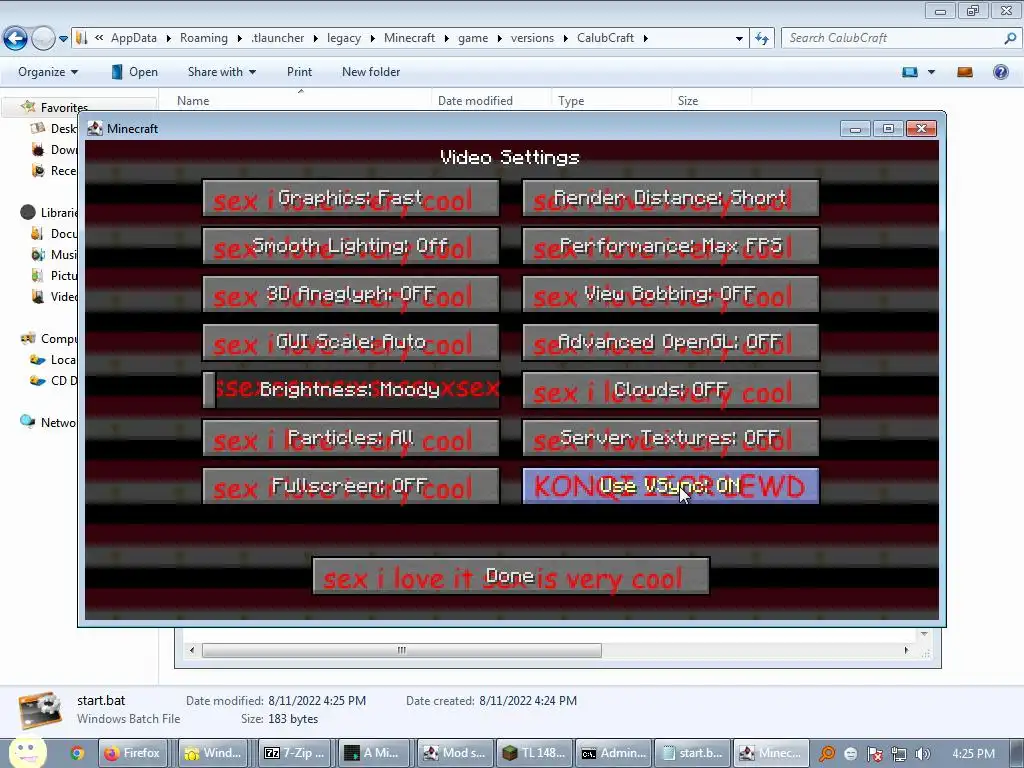
Task: Go forward in Explorer window
Action: point(43,39)
